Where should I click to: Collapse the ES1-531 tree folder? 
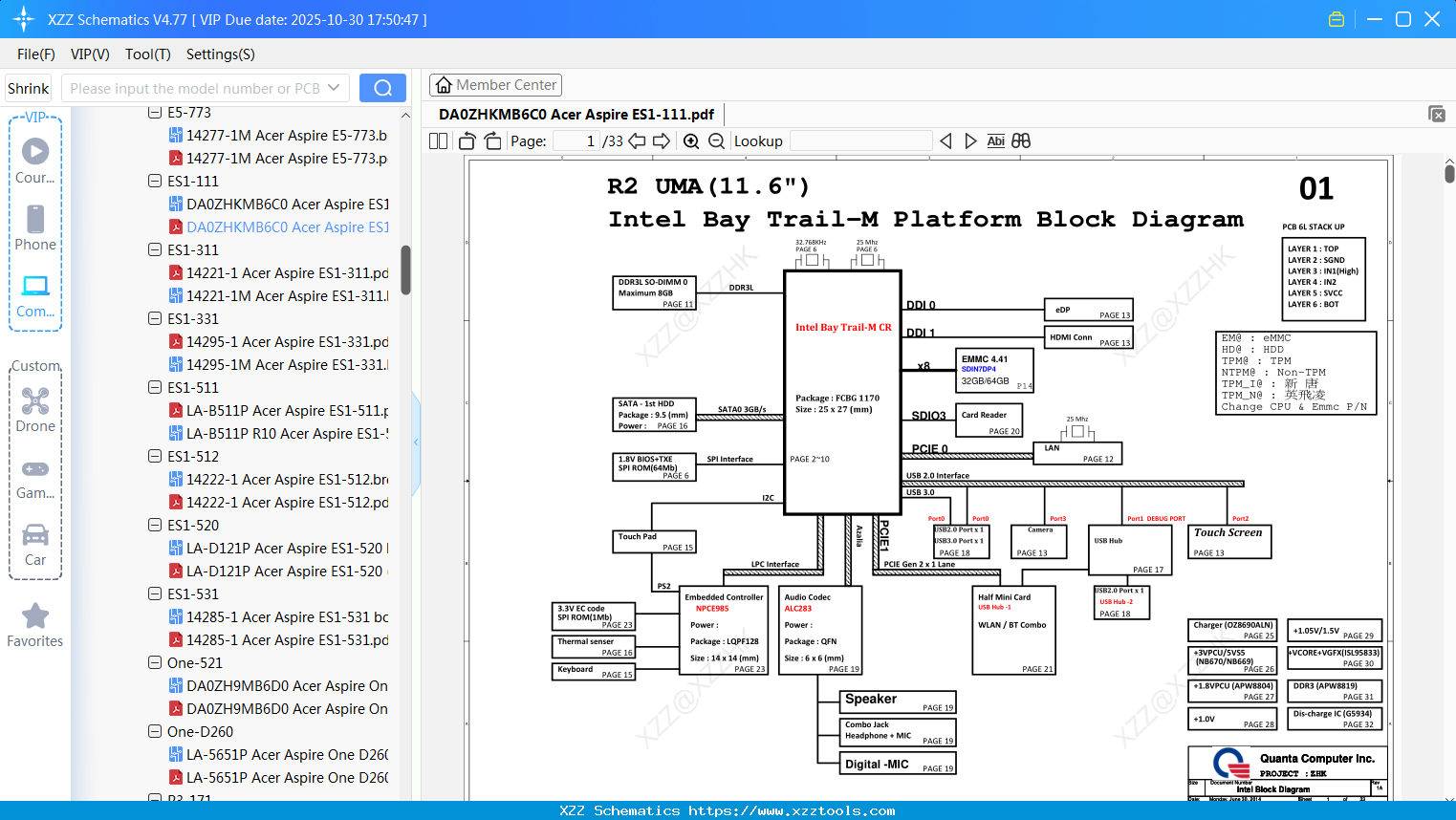pyautogui.click(x=155, y=594)
